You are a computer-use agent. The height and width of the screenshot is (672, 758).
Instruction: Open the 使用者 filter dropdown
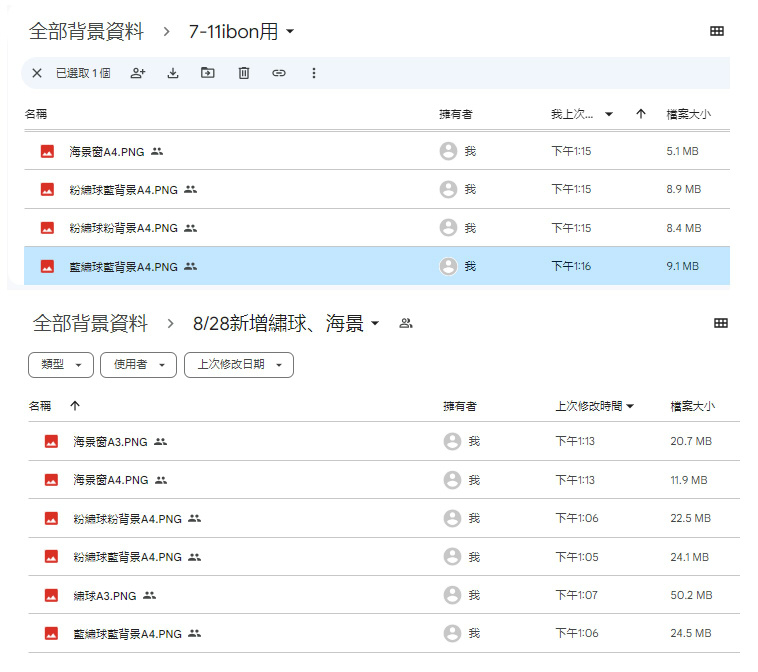tap(138, 365)
